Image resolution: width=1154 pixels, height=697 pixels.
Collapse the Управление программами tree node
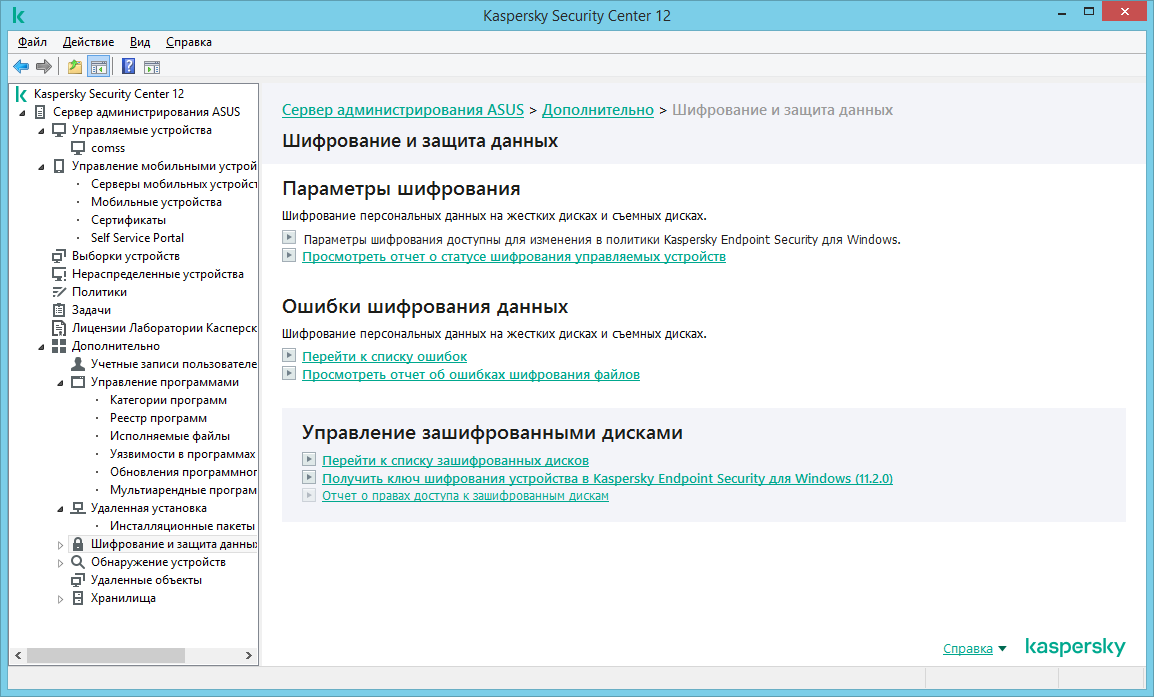tap(60, 383)
